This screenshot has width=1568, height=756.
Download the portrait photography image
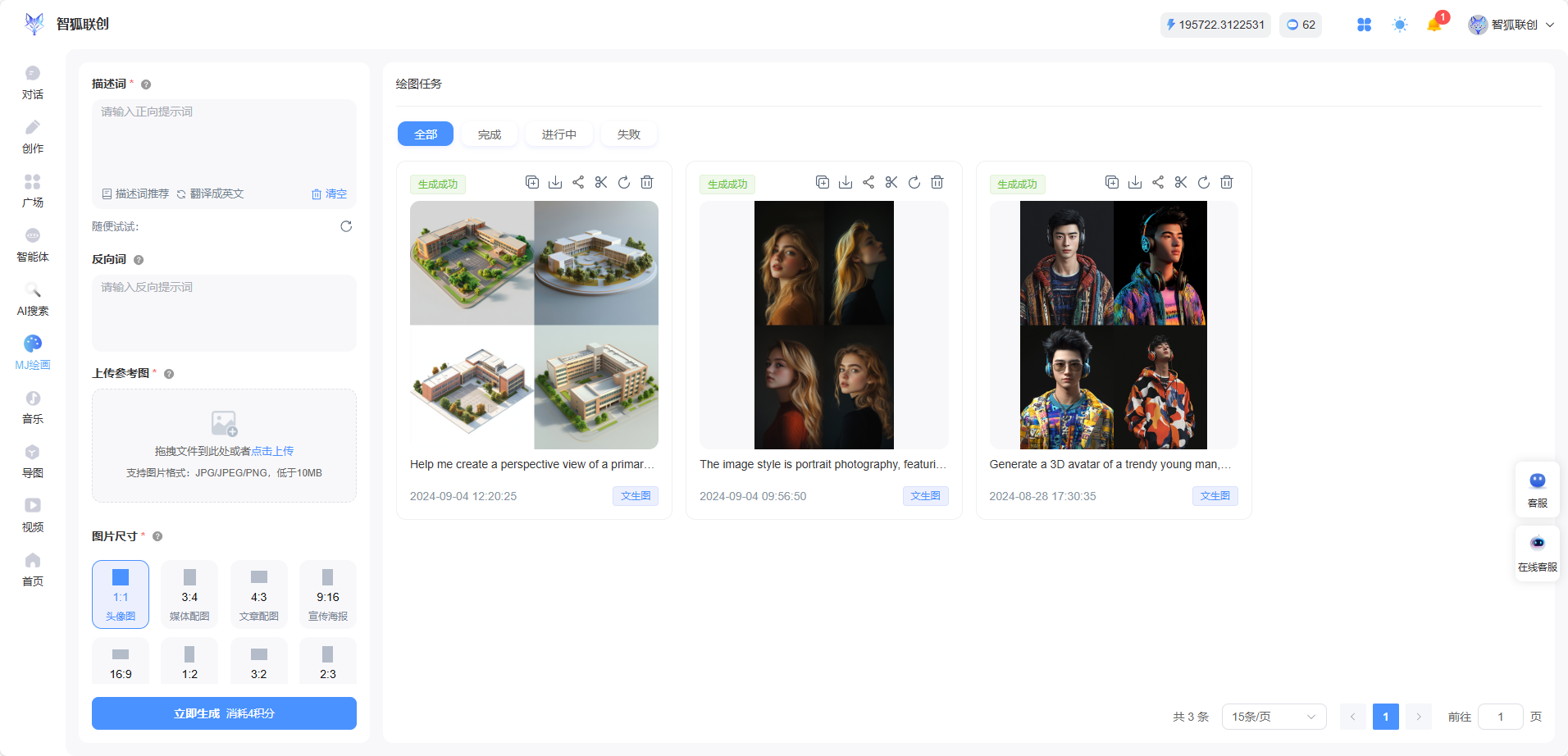[x=846, y=182]
